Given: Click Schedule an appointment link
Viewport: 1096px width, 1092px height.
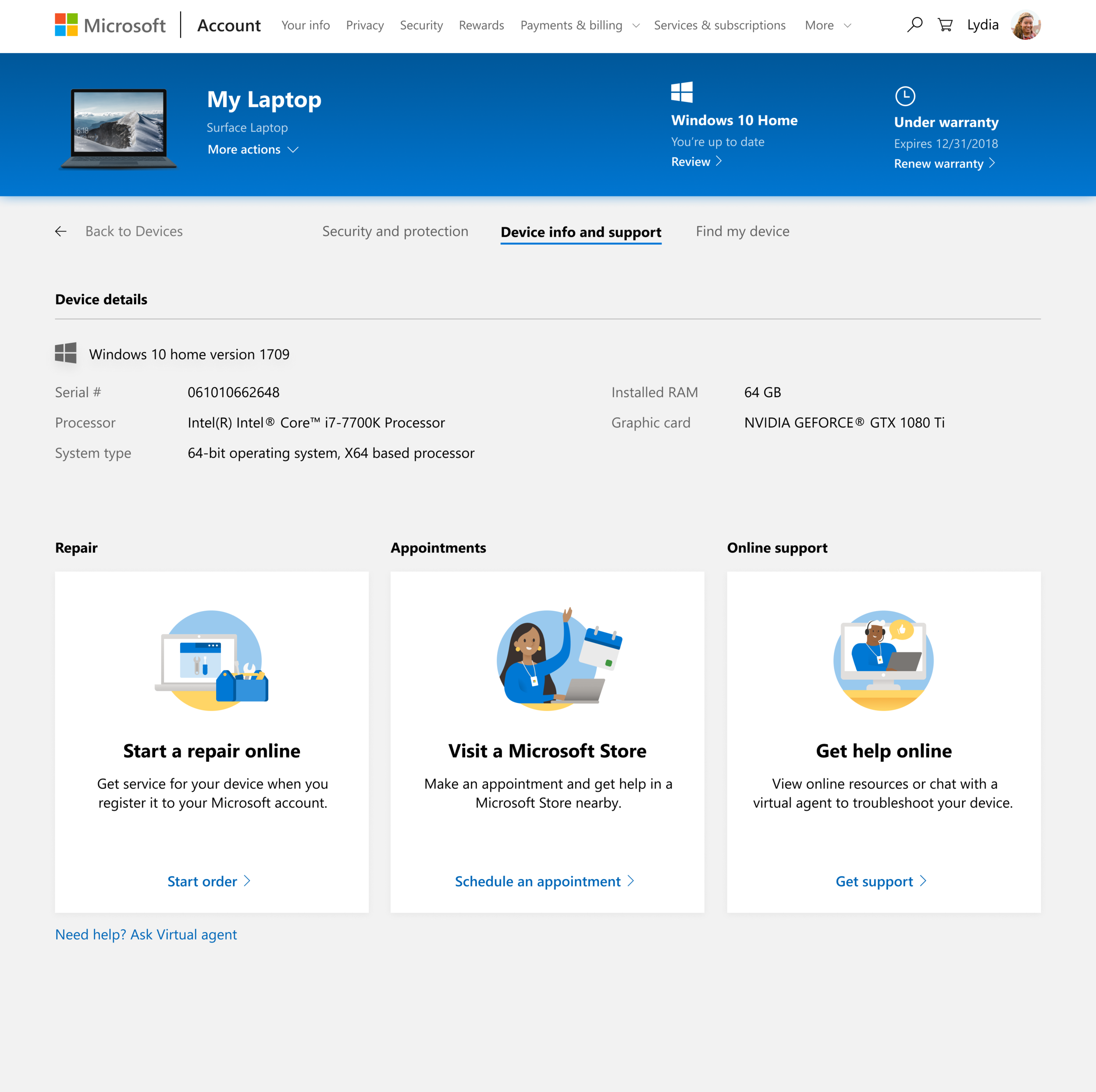Looking at the screenshot, I should click(544, 881).
